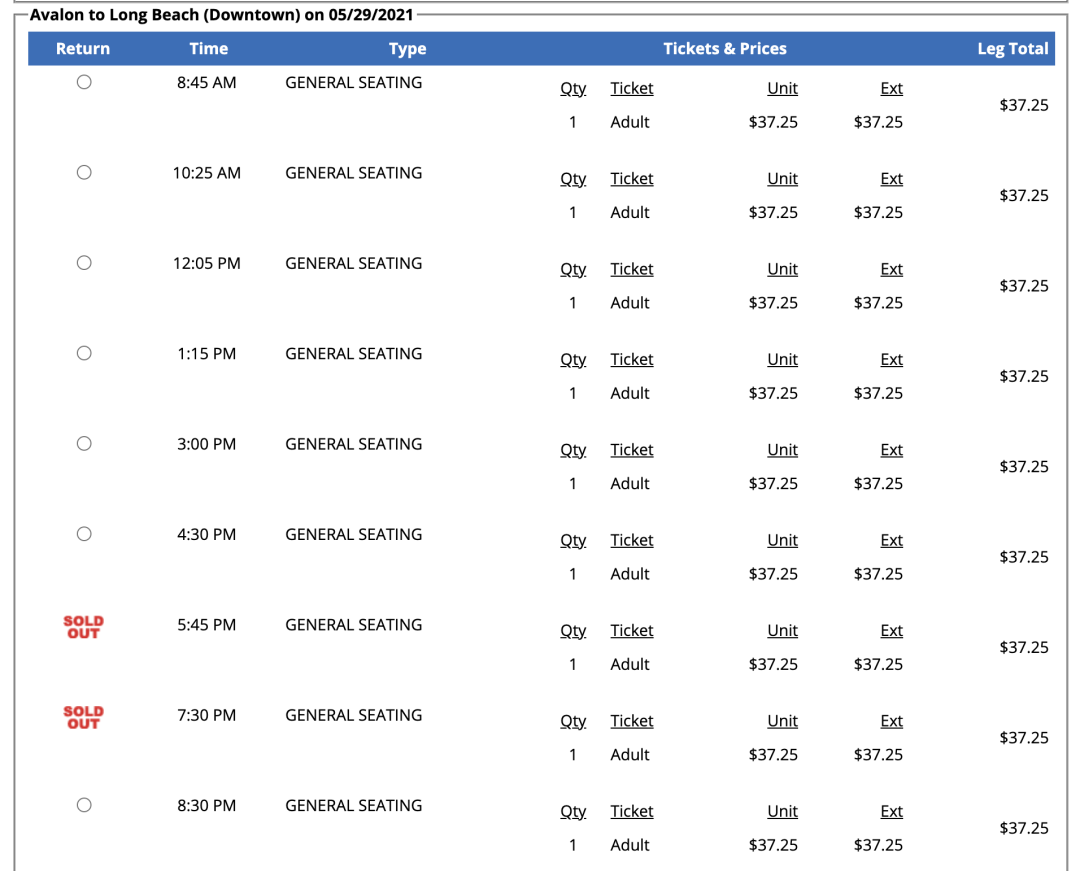1080x871 pixels.
Task: Click the Adult ticket in the 8:45 AM row
Action: [630, 122]
